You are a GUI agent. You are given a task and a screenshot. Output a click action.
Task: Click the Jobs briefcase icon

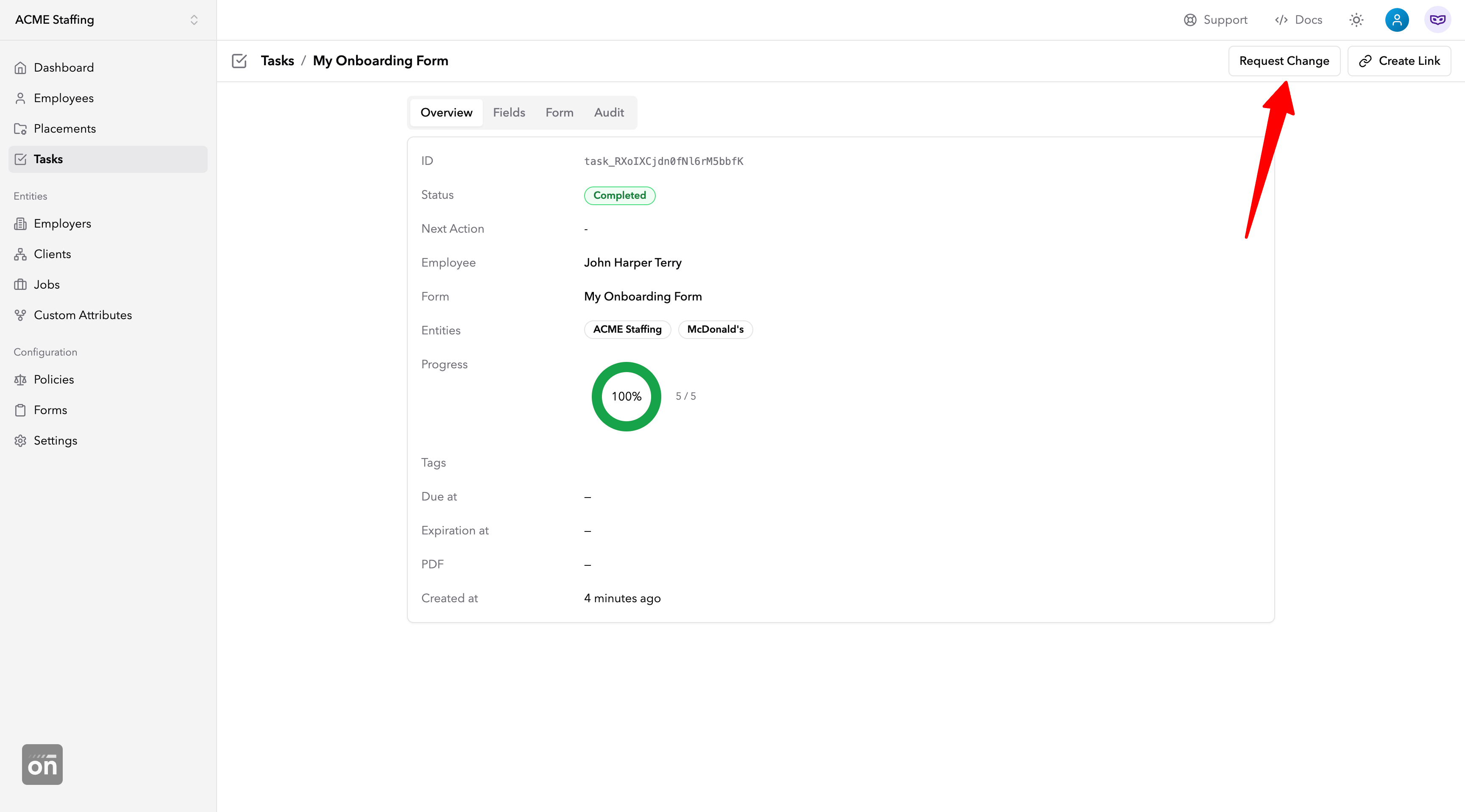click(x=20, y=285)
